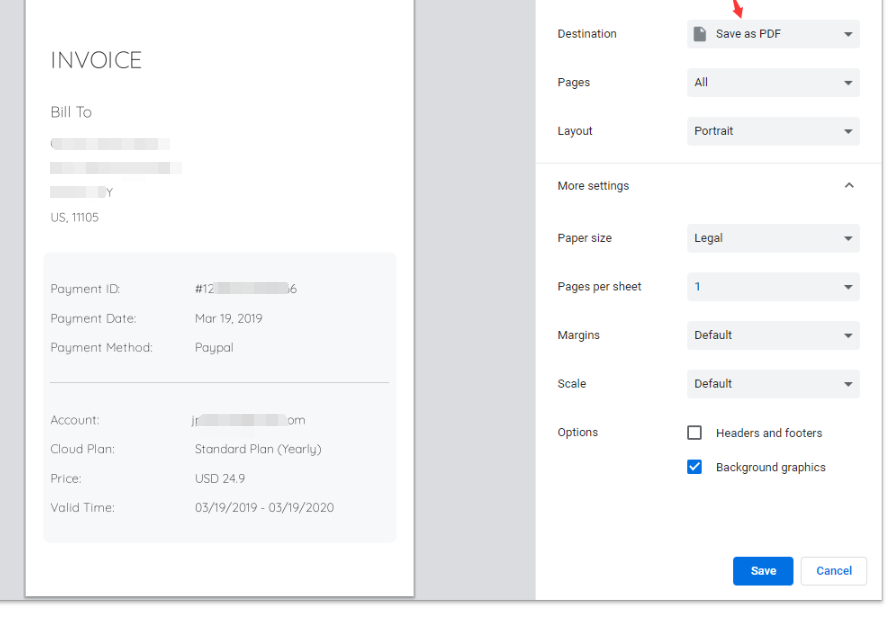Uncheck the Background graphics checkbox
The height and width of the screenshot is (626, 892).
(x=694, y=467)
